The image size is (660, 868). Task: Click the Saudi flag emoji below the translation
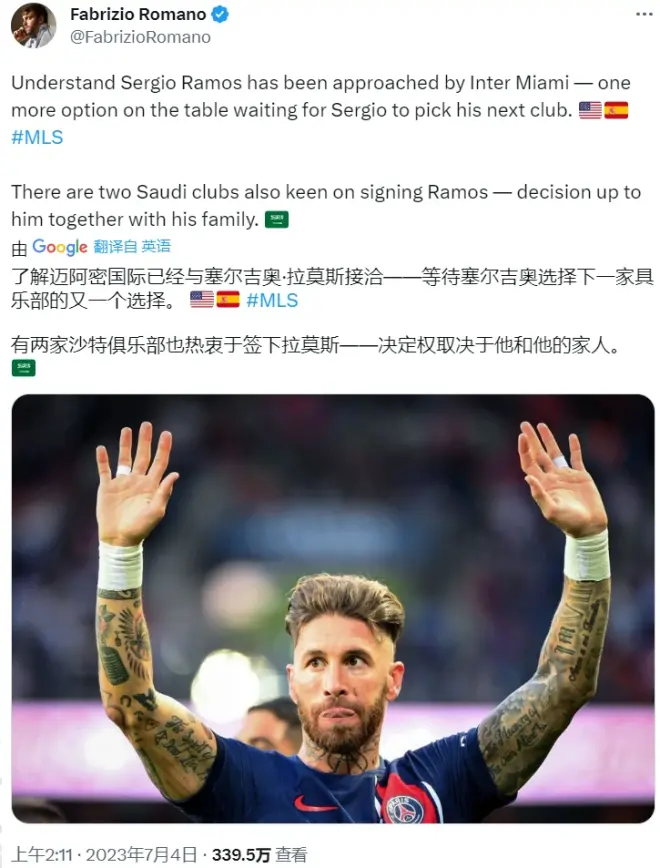(24, 368)
